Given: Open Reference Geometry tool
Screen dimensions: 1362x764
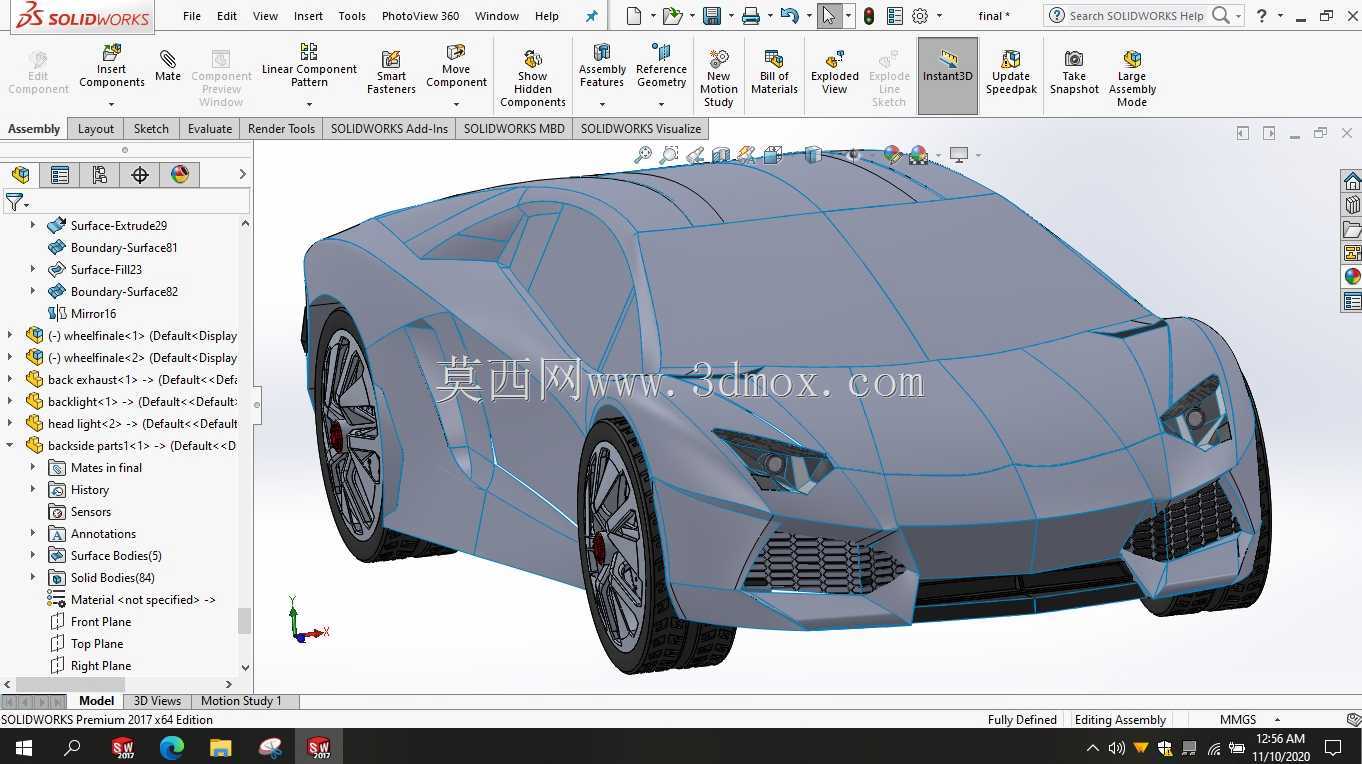Looking at the screenshot, I should point(661,65).
